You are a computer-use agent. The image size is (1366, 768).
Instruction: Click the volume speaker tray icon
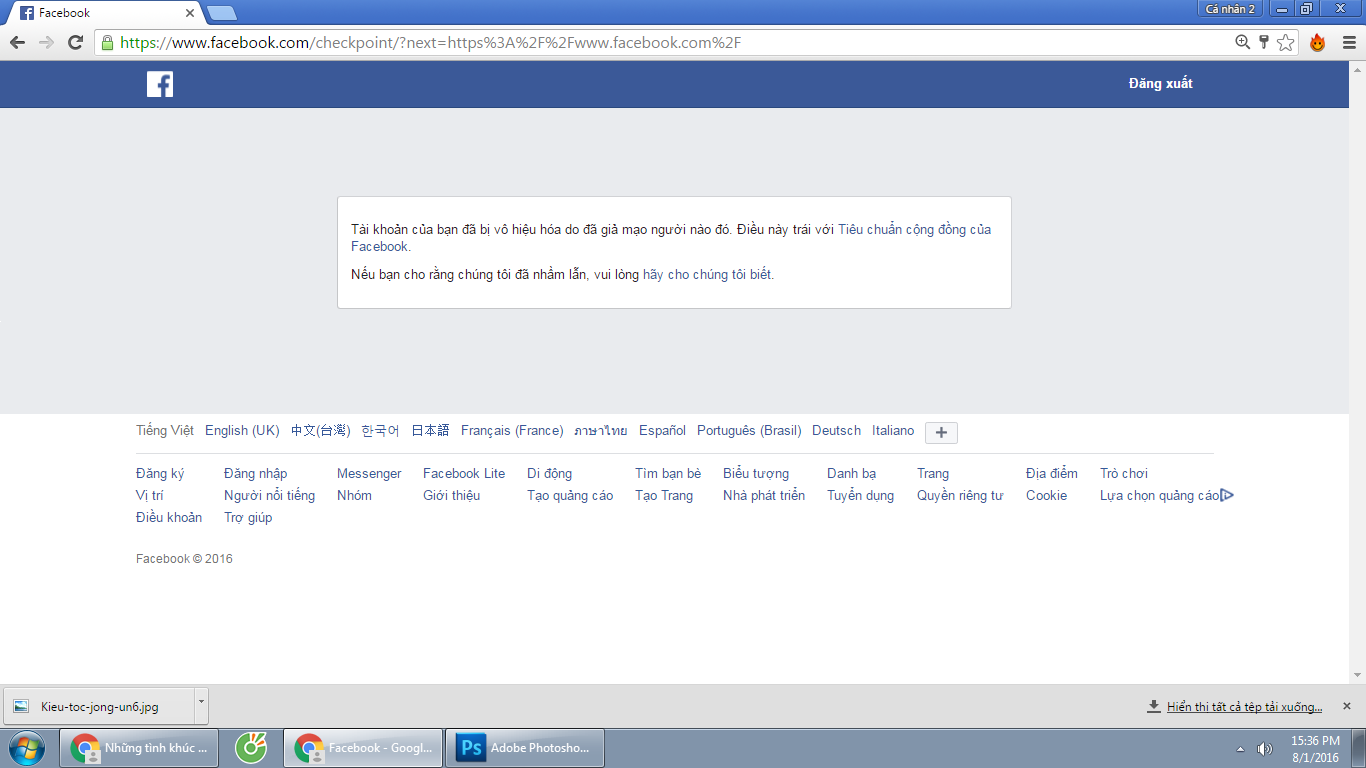(1265, 748)
